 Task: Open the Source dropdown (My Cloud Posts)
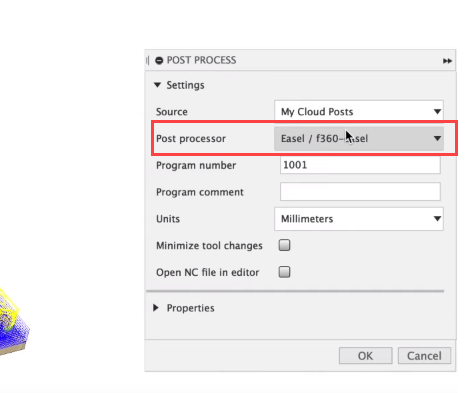click(359, 112)
